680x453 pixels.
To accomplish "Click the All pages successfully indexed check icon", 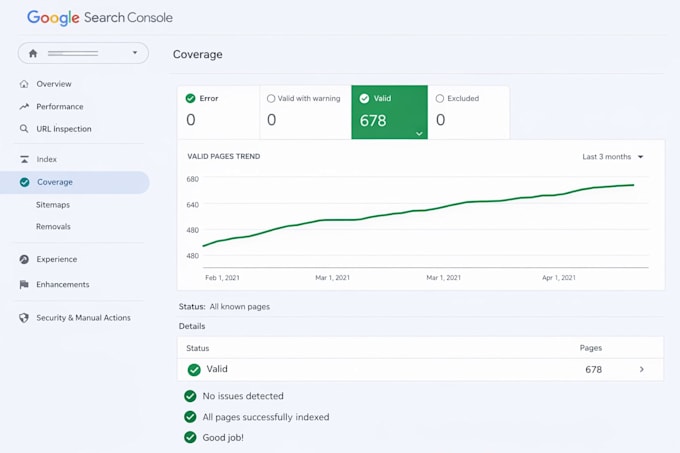I will click(190, 417).
